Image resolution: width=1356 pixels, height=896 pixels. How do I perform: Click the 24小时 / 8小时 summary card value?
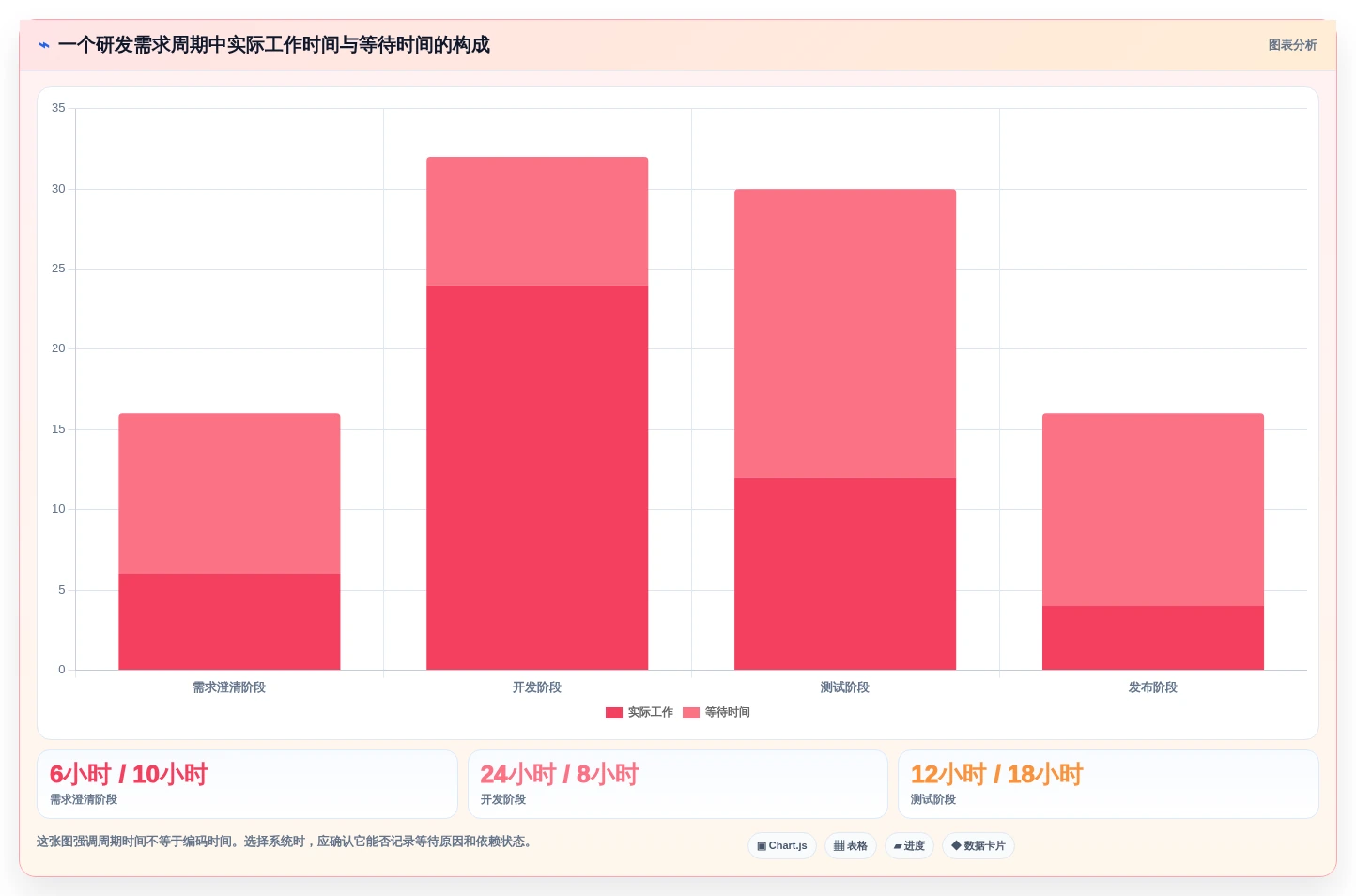pyautogui.click(x=560, y=774)
